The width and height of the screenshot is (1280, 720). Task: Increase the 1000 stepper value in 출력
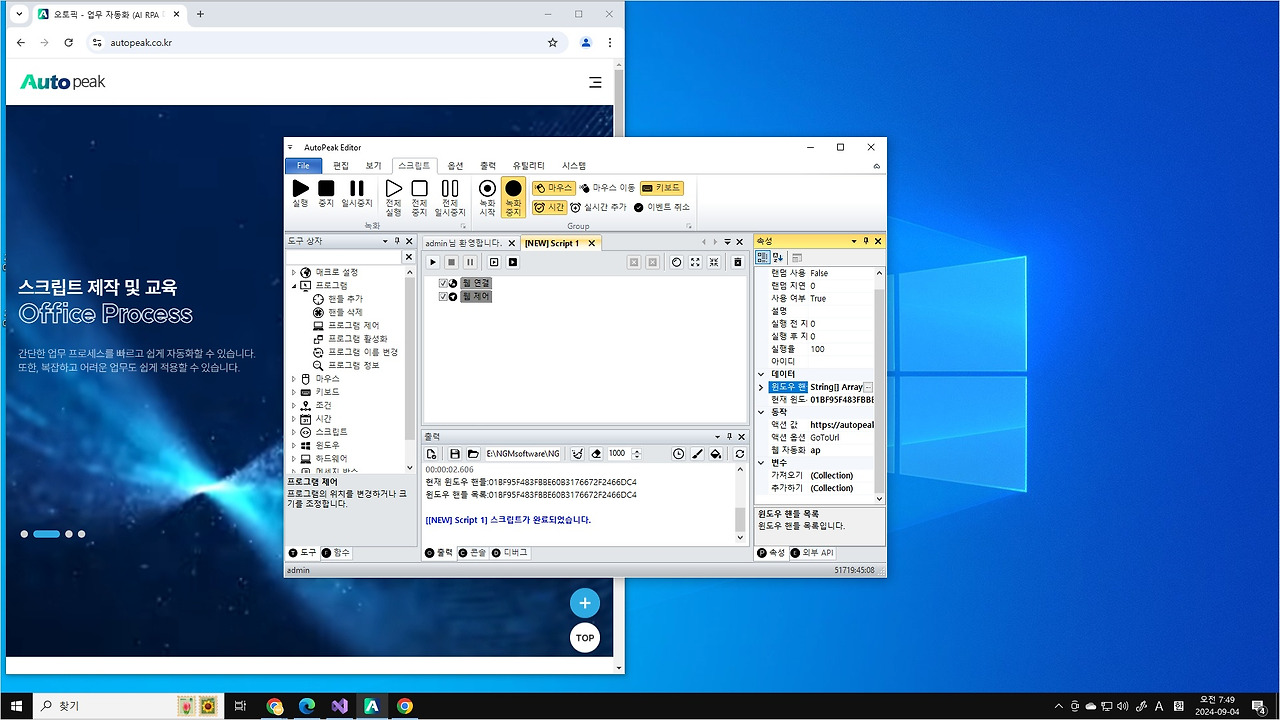637,451
